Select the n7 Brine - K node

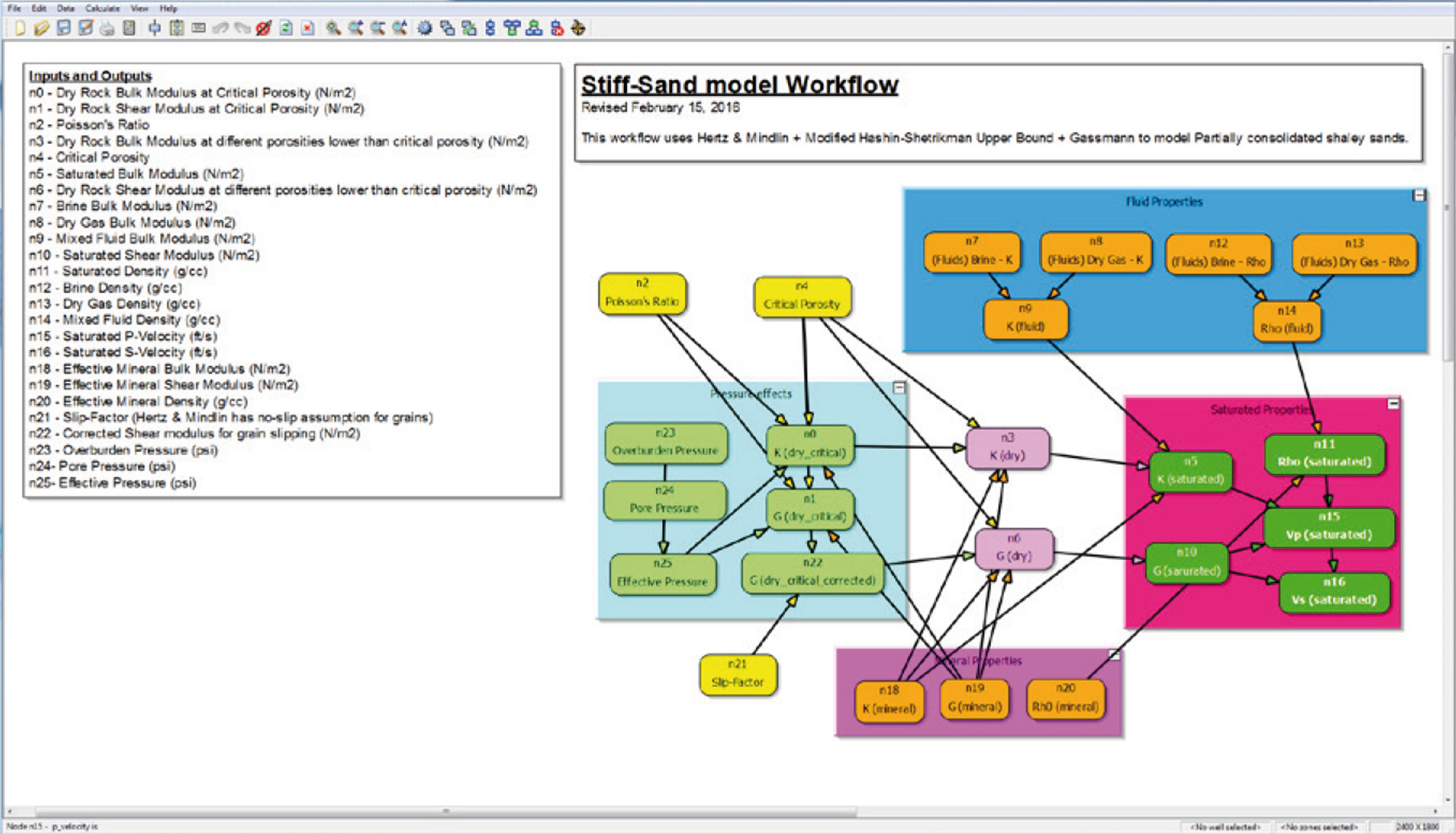972,252
